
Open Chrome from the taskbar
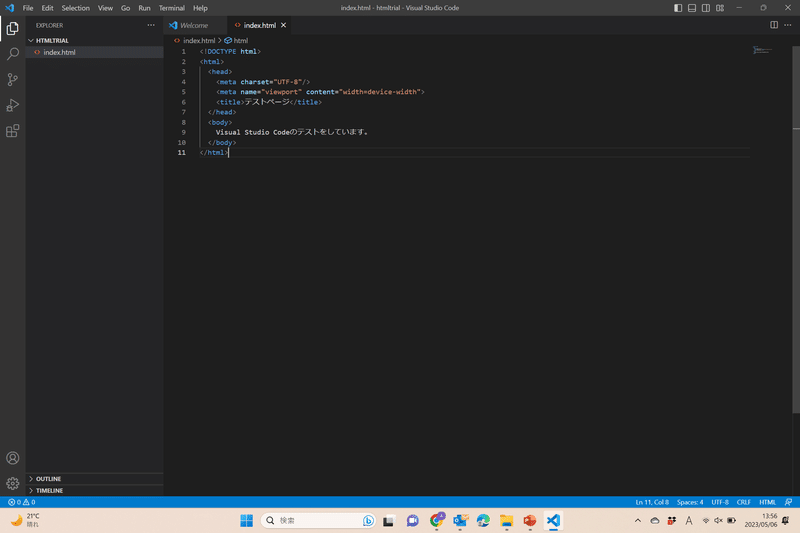[x=437, y=520]
